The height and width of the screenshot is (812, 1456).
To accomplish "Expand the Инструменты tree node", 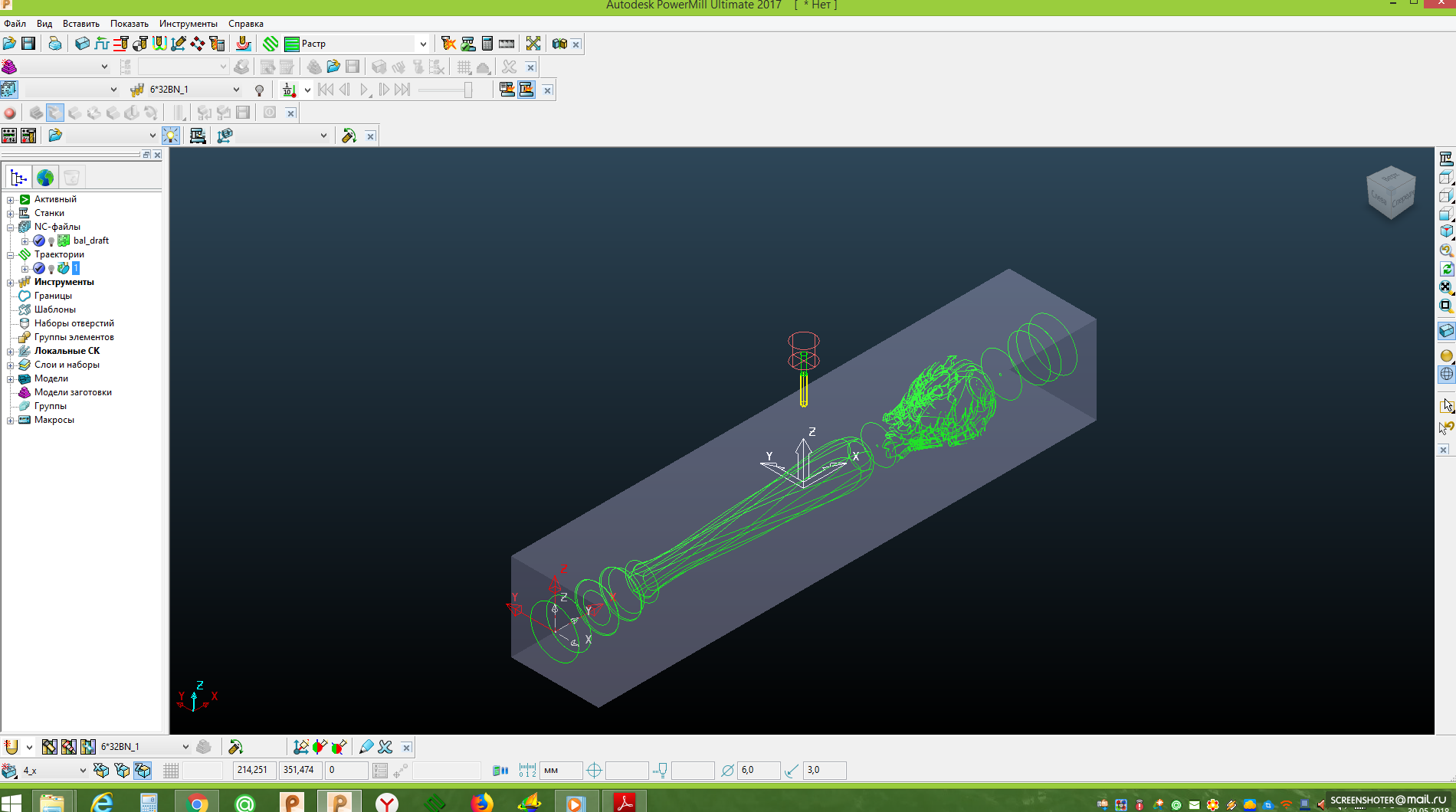I will tap(11, 283).
